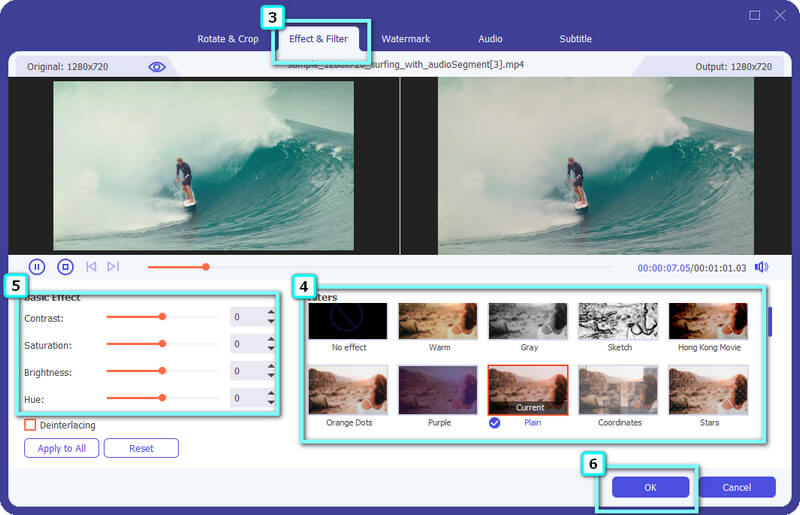Viewport: 800px width, 515px height.
Task: Click the Saturation slider handle
Action: pyautogui.click(x=162, y=344)
